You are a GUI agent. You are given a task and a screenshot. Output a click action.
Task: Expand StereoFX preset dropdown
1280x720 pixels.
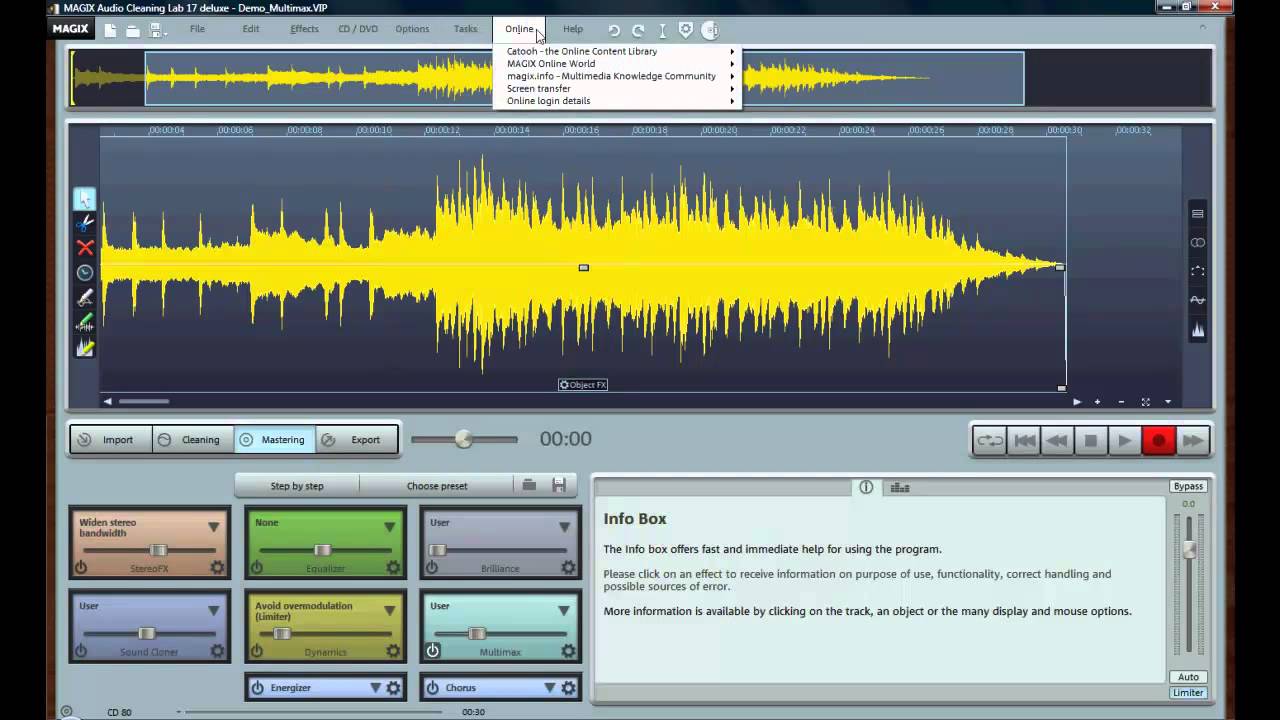tap(213, 527)
